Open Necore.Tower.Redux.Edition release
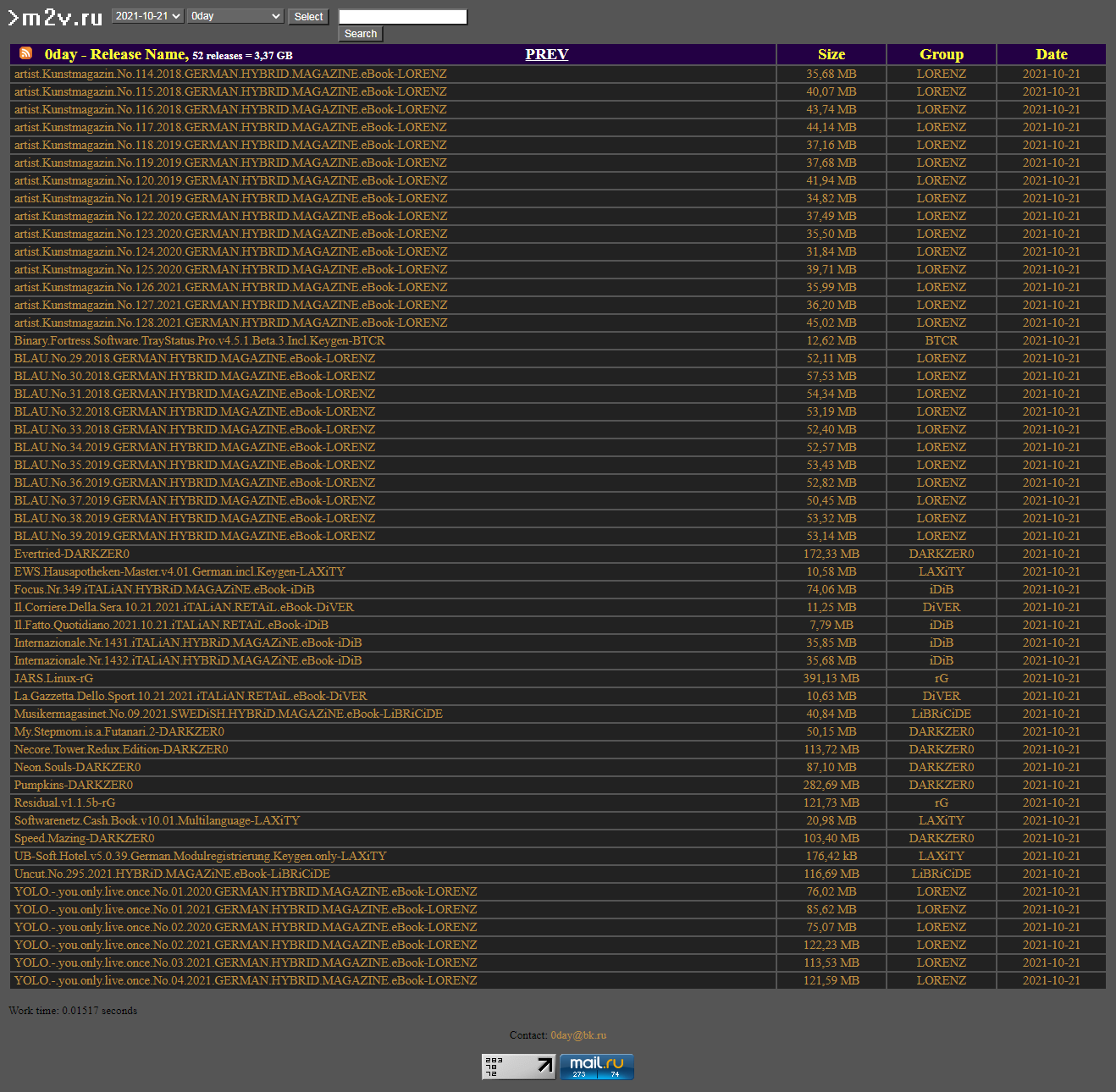The image size is (1116, 1092). point(121,749)
